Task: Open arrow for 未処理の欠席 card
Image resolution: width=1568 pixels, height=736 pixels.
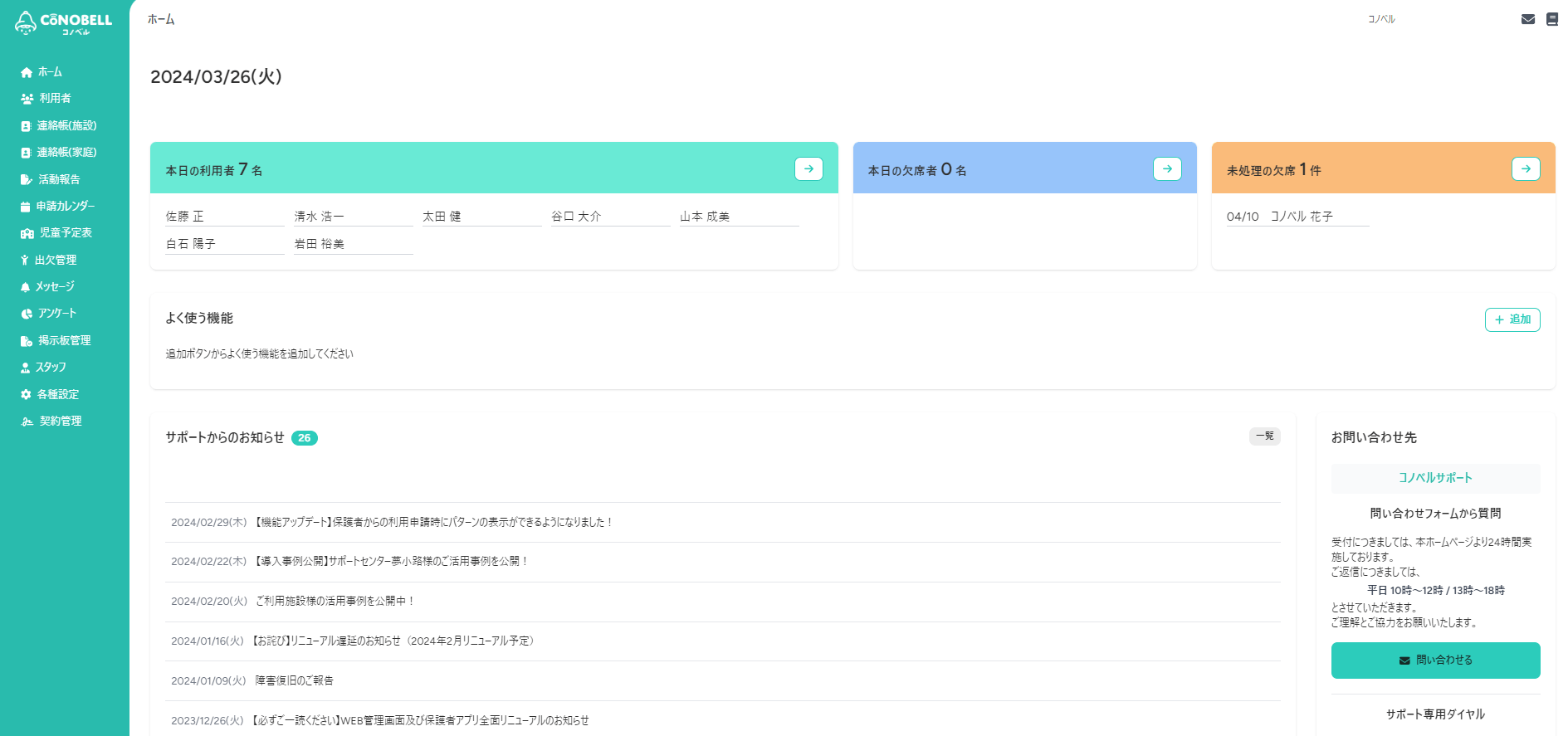Action: 1526,168
